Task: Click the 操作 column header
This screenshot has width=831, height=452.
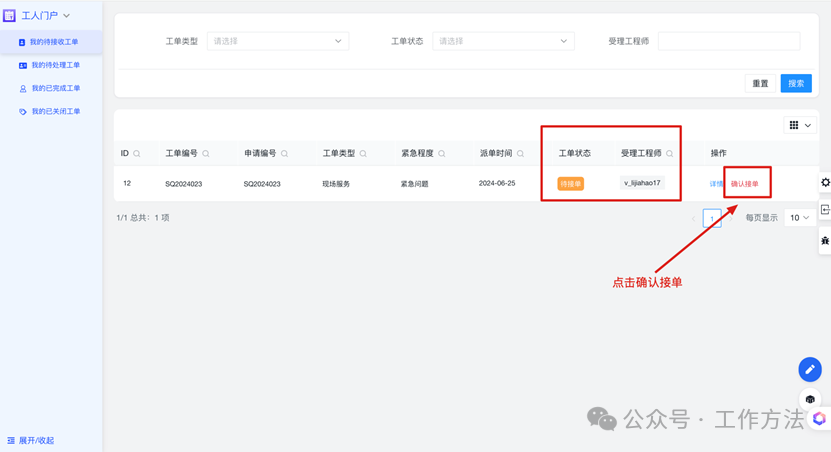Action: (719, 153)
